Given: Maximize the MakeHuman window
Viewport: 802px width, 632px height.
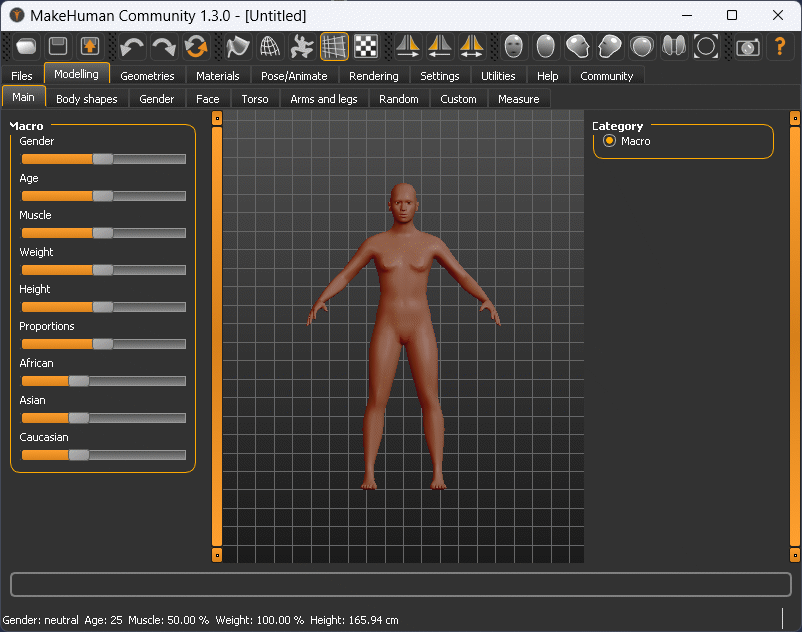Looking at the screenshot, I should click(732, 15).
